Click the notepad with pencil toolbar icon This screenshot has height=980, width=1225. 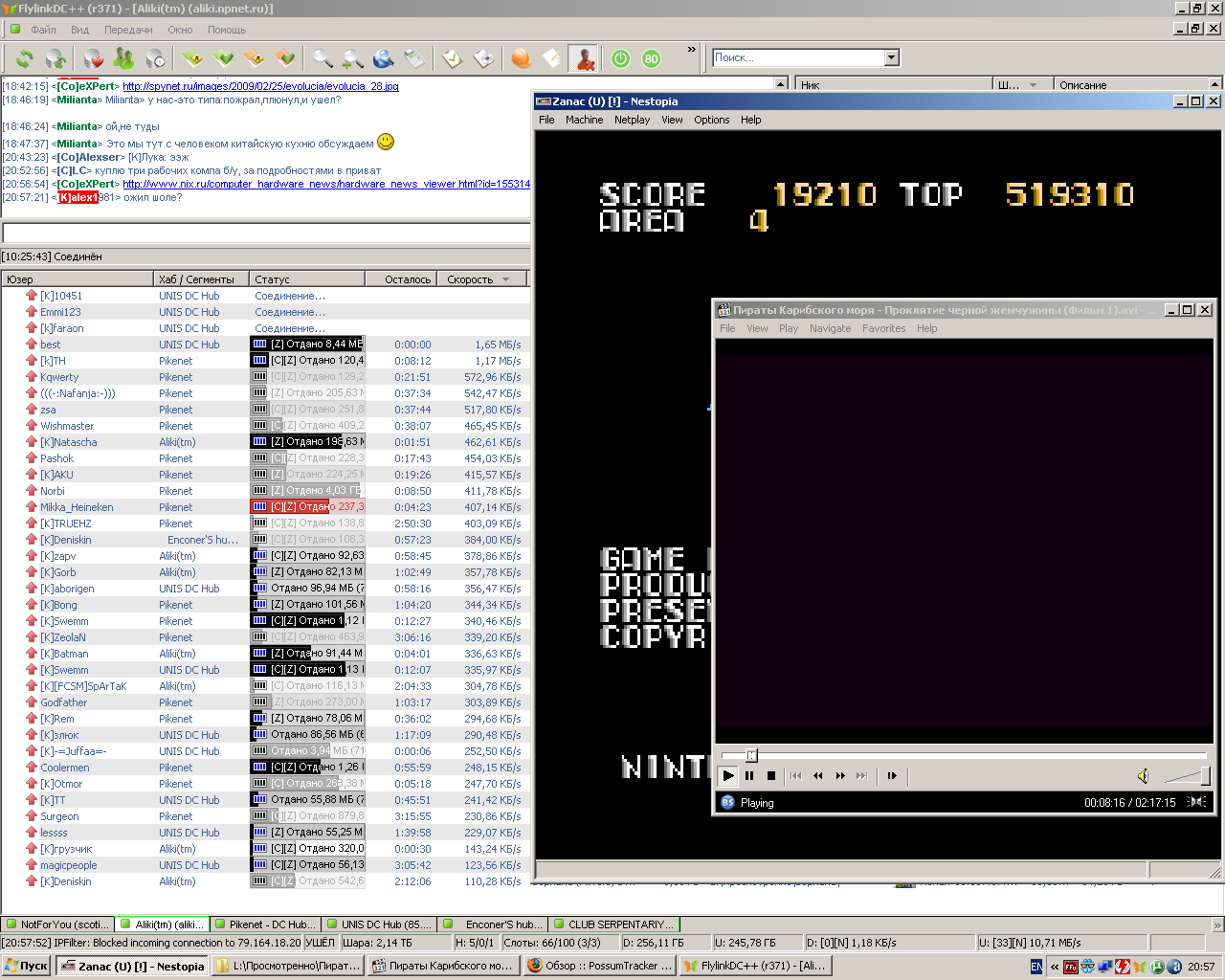[x=551, y=59]
